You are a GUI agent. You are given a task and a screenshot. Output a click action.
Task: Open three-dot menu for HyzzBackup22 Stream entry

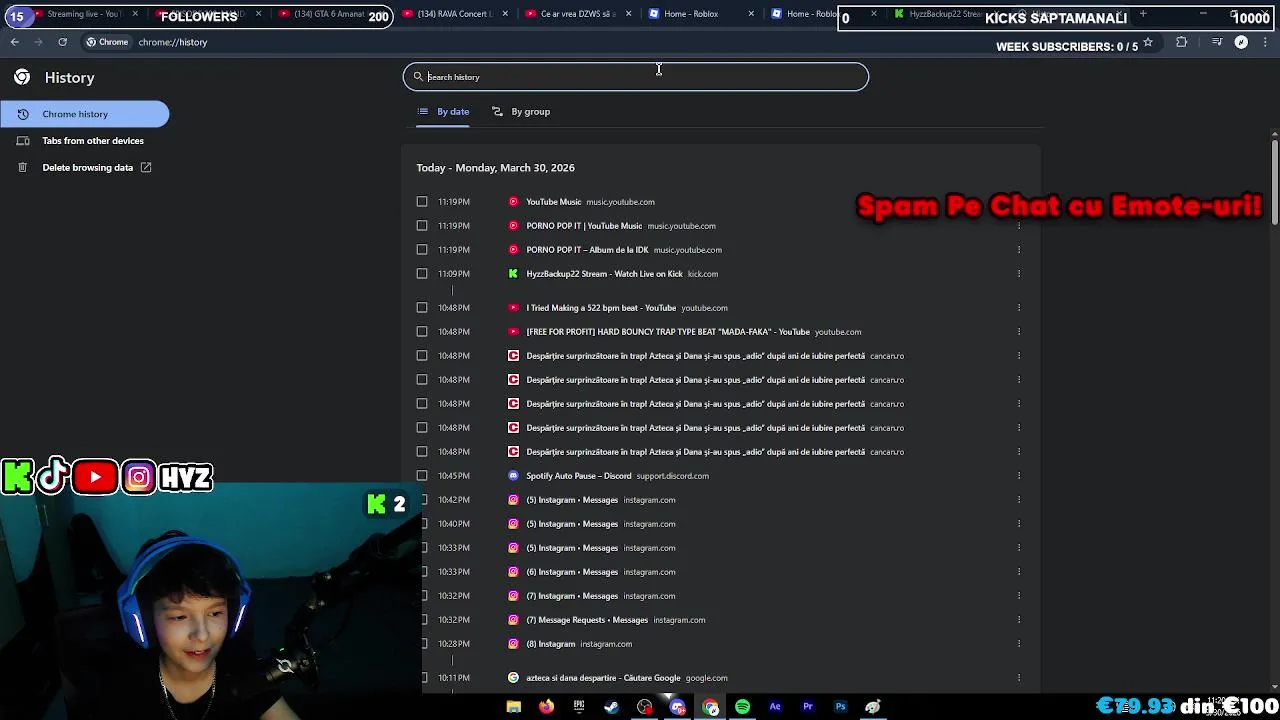click(1018, 274)
